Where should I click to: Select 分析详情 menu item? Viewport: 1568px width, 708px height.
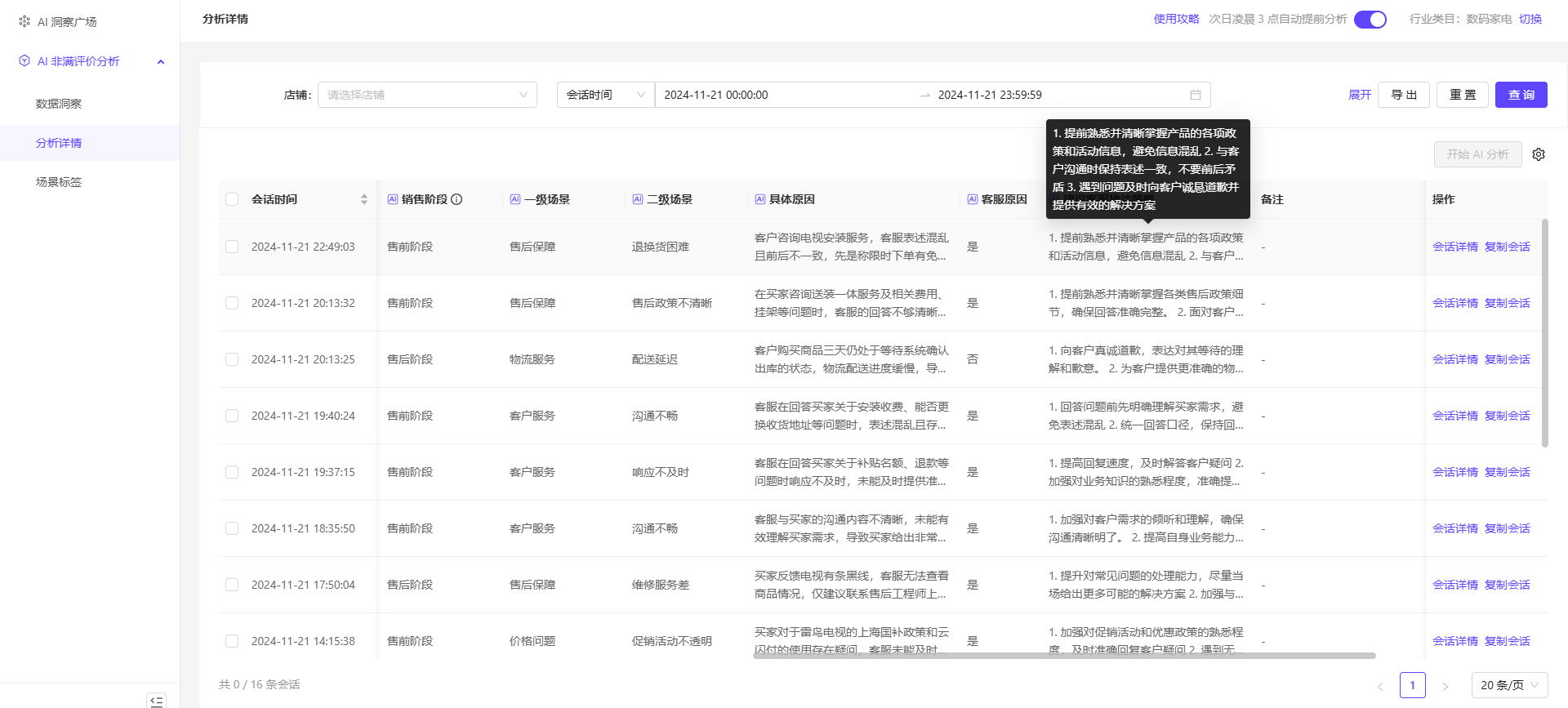click(59, 143)
